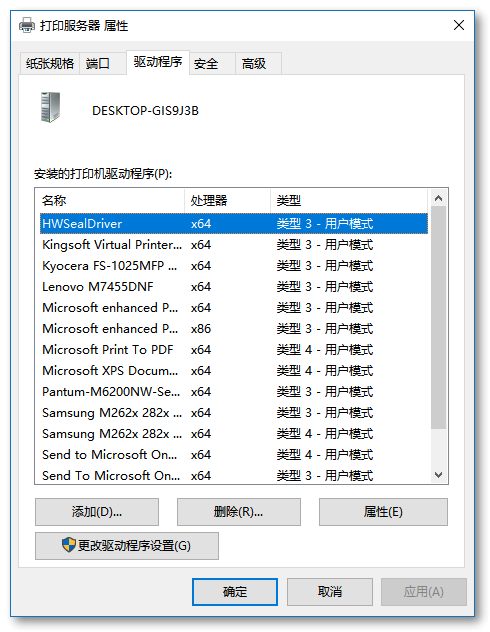Select Kyocera FS-1025MFP driver row
The image size is (490, 632).
[x=234, y=266]
